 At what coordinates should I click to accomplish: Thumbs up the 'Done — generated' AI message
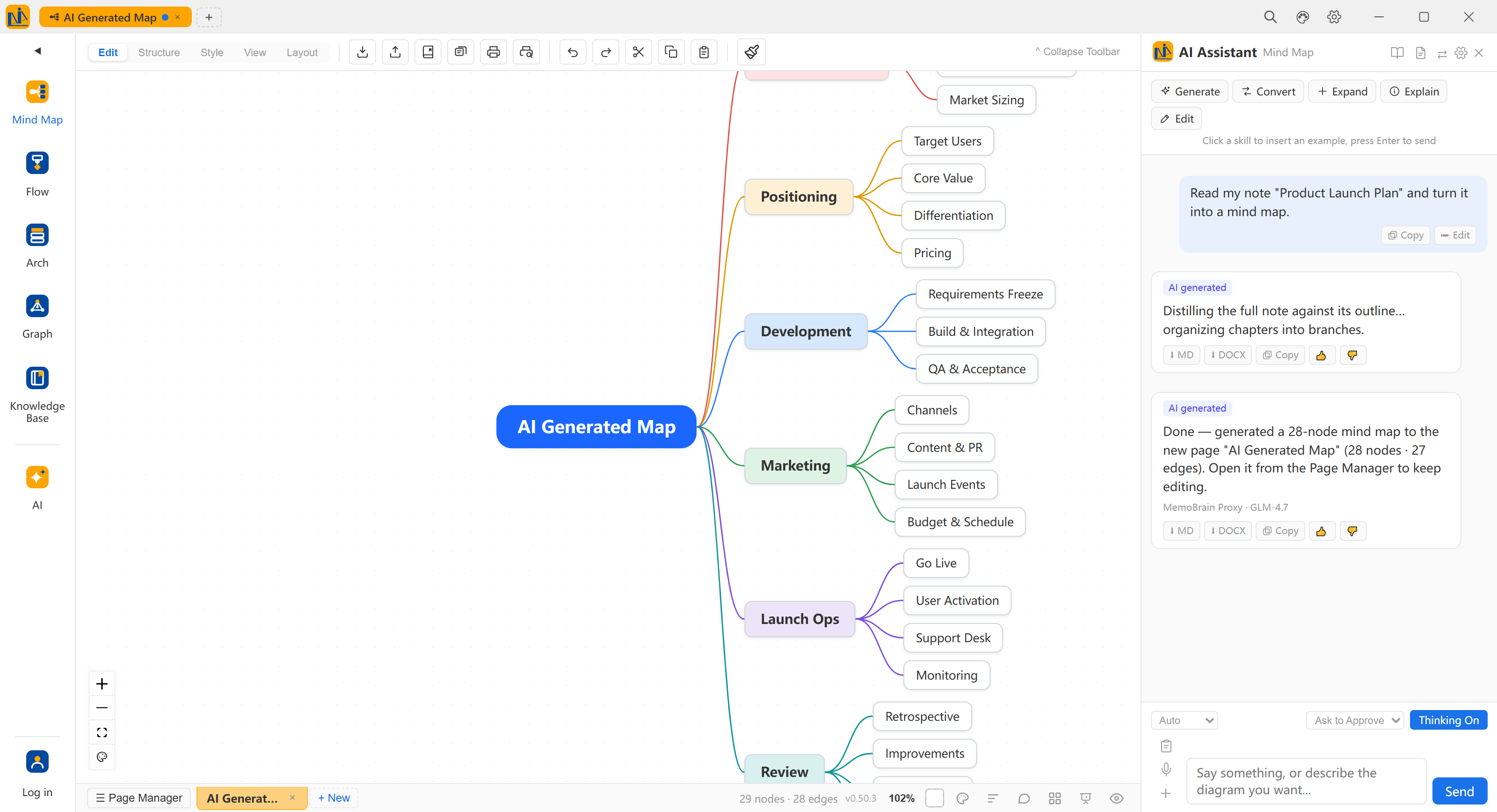point(1322,531)
